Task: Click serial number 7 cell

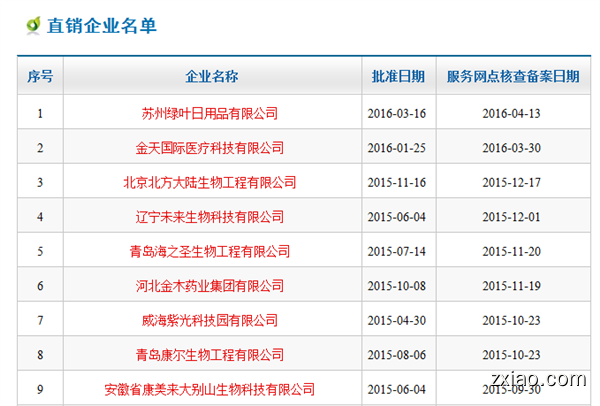Action: [x=40, y=320]
